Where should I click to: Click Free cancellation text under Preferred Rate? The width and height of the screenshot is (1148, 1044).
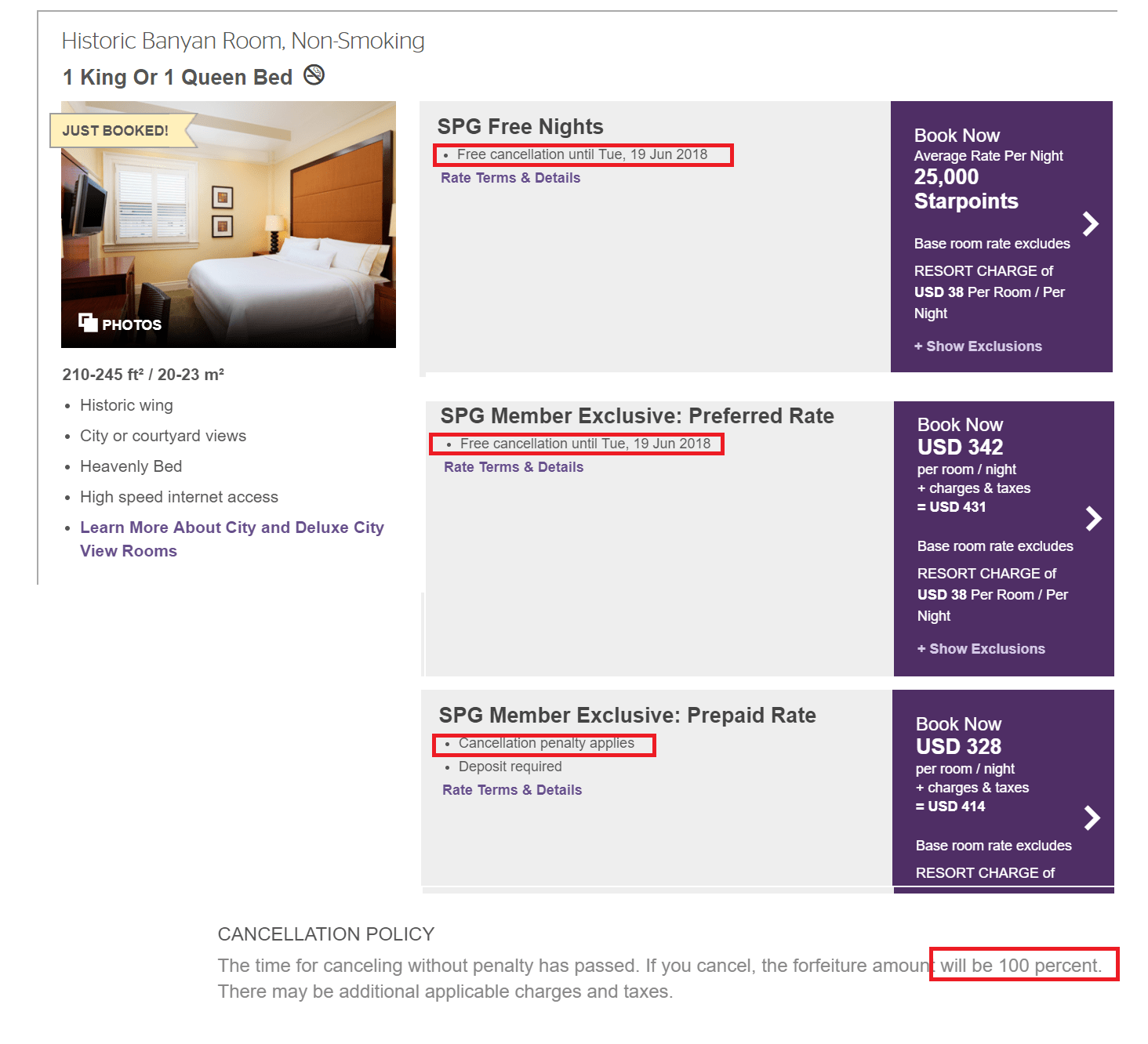(585, 444)
